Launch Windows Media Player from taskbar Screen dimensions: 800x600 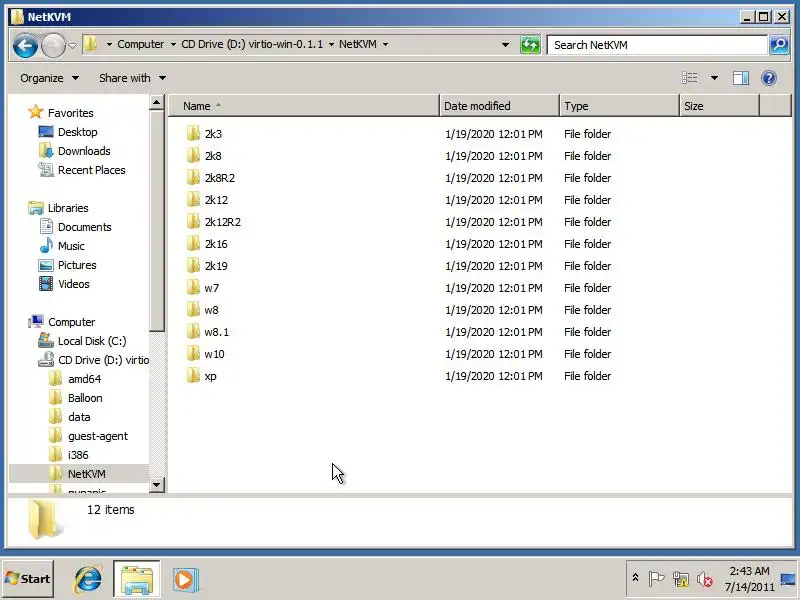pyautogui.click(x=185, y=580)
